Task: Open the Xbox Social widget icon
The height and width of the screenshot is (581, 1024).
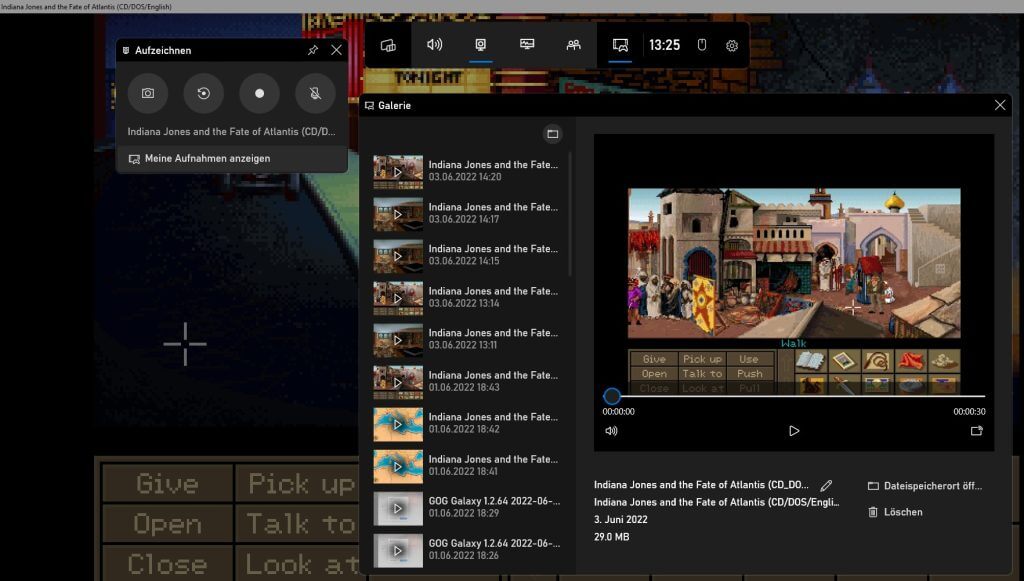Action: coord(573,44)
